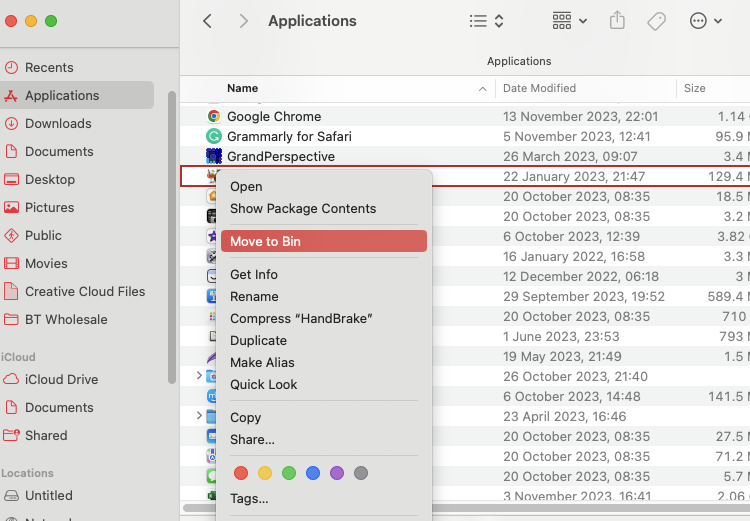Choose Move to Bin
750x521 pixels.
(324, 241)
